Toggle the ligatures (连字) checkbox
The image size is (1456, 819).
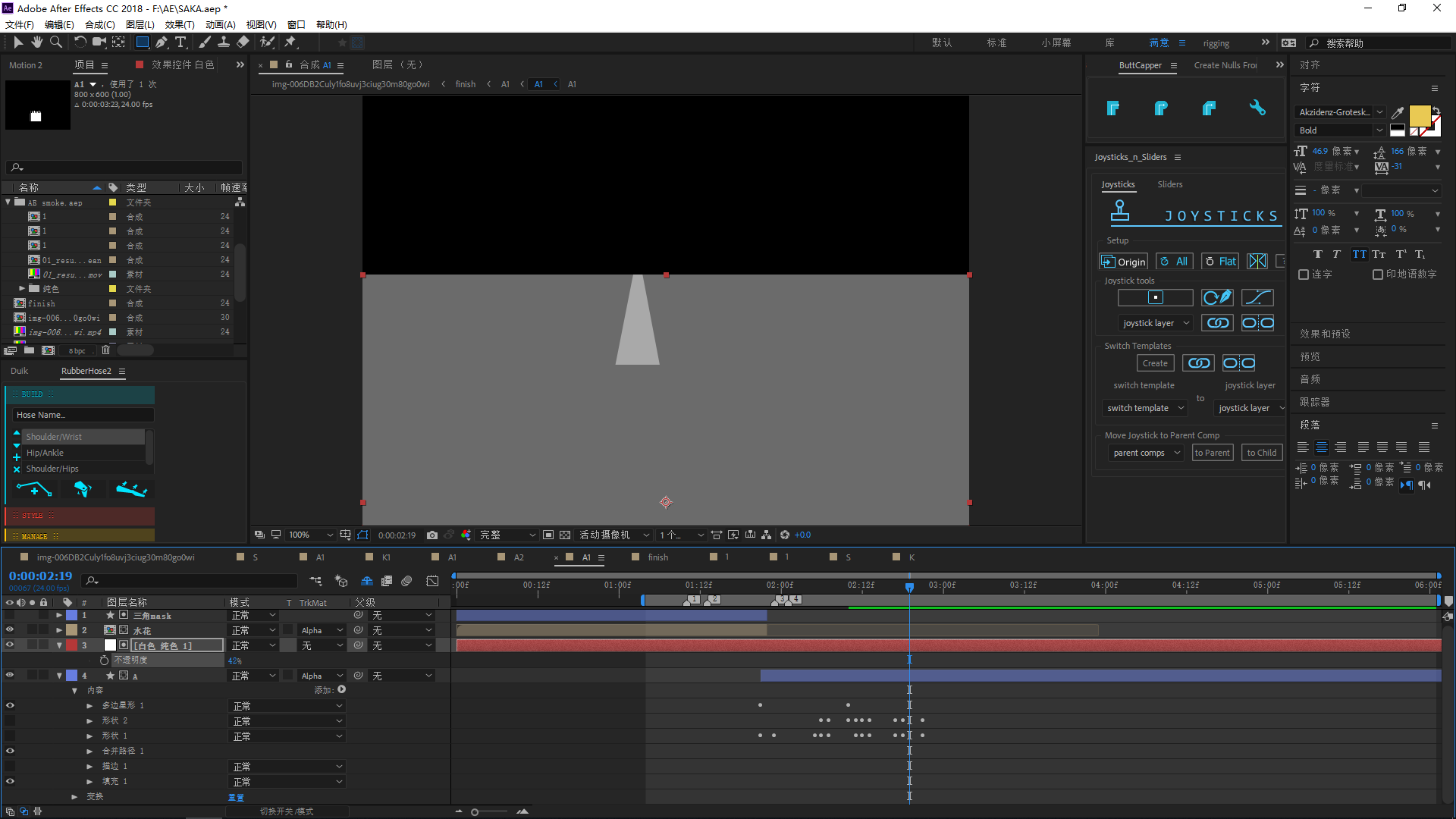tap(1304, 275)
